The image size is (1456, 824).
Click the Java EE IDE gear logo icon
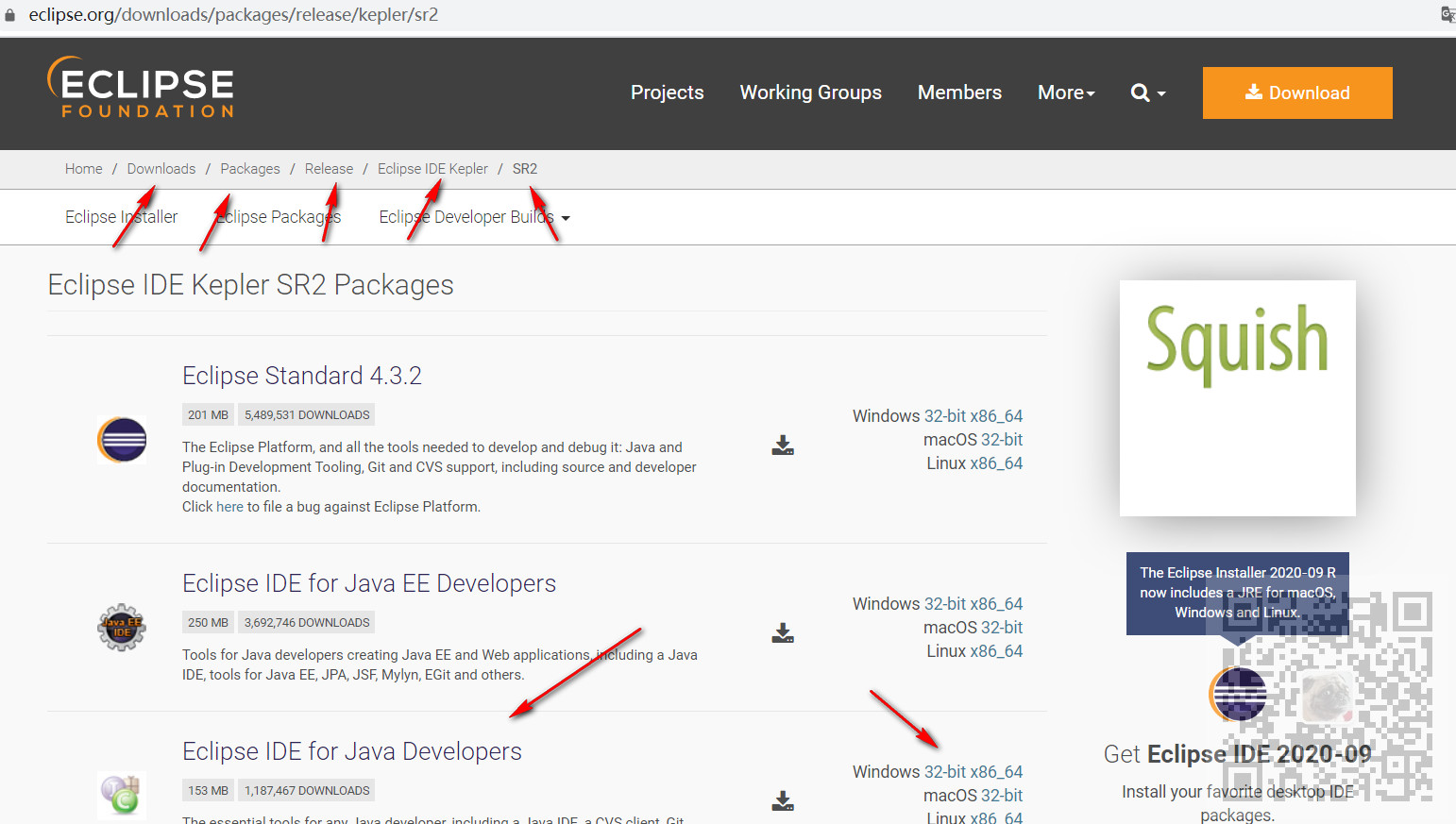click(x=122, y=628)
